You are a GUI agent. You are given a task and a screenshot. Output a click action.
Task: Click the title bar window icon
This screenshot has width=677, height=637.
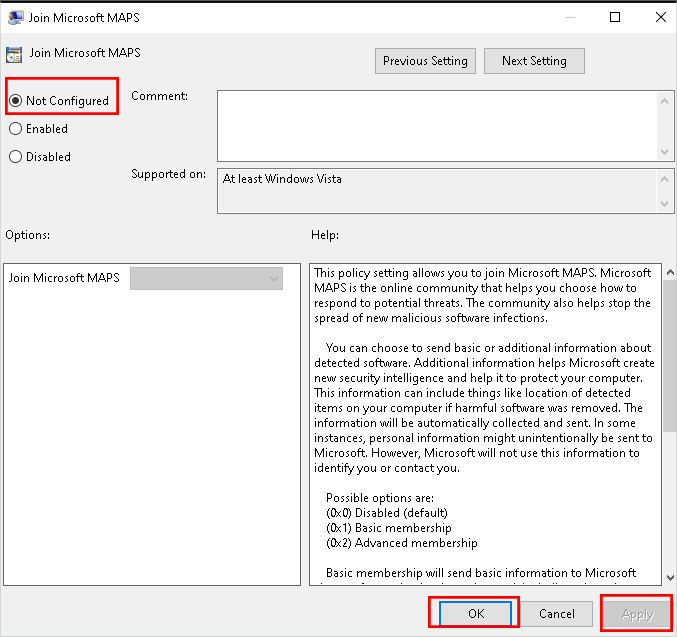point(16,18)
